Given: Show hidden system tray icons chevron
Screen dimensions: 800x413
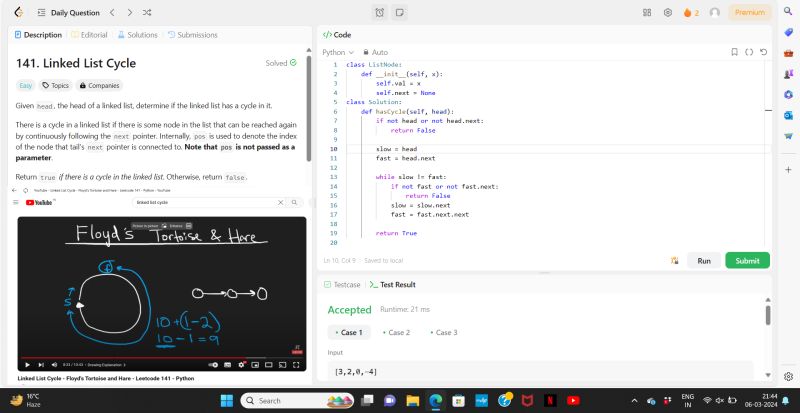Looking at the screenshot, I should pyautogui.click(x=635, y=401).
